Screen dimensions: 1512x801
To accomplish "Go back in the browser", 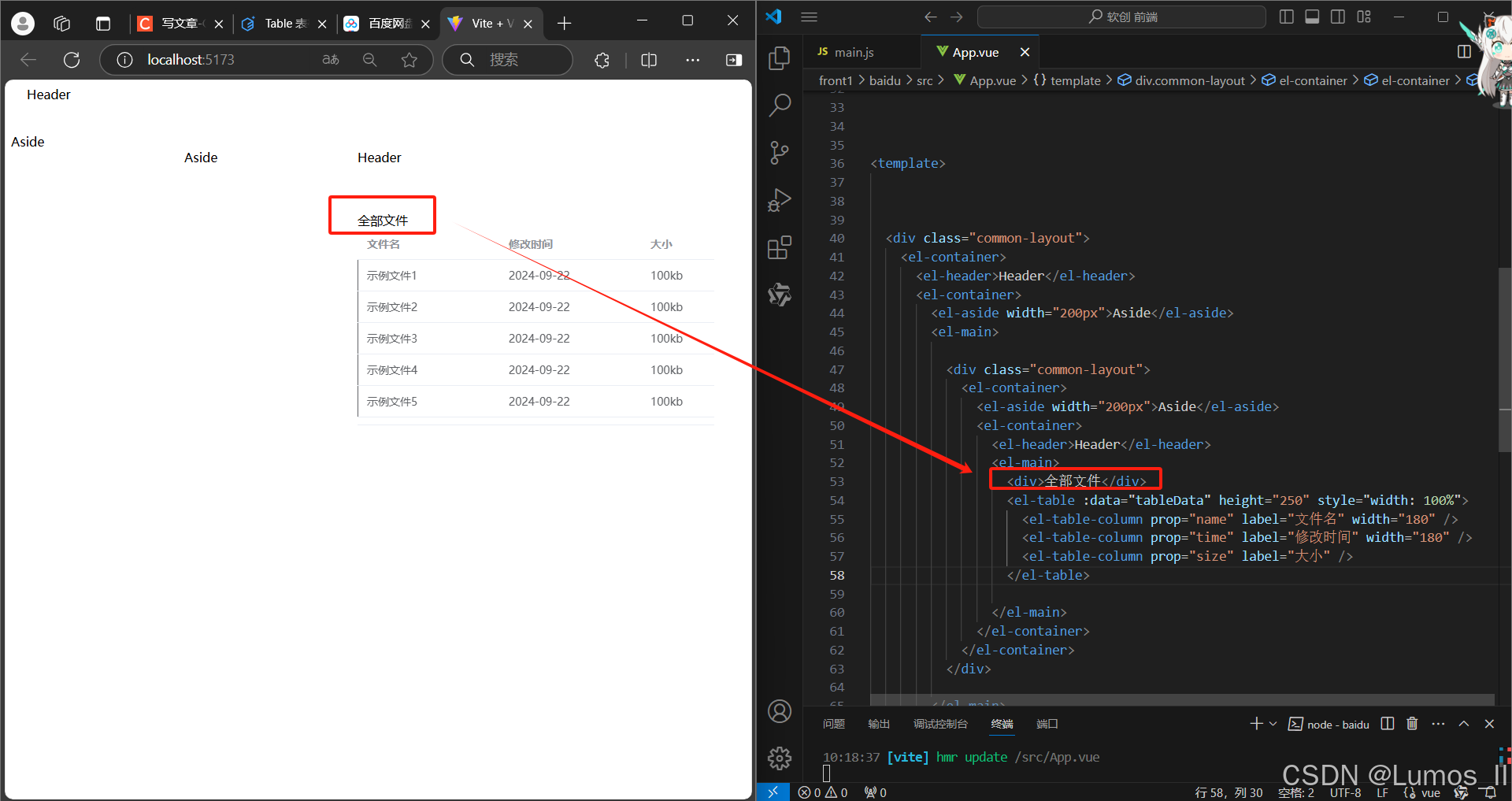I will [28, 60].
